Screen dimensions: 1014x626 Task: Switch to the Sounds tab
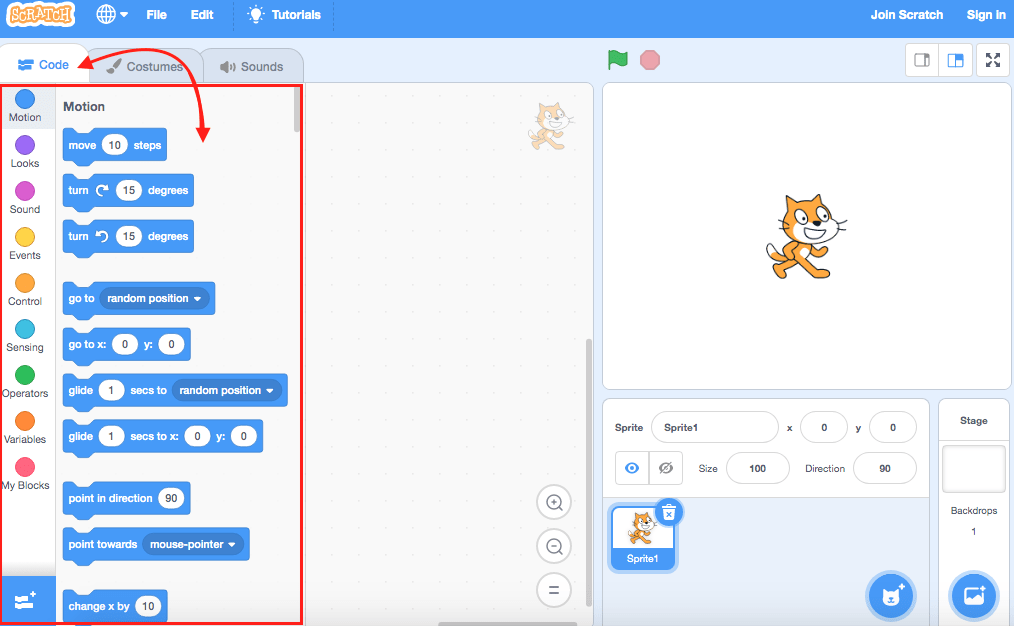(252, 66)
